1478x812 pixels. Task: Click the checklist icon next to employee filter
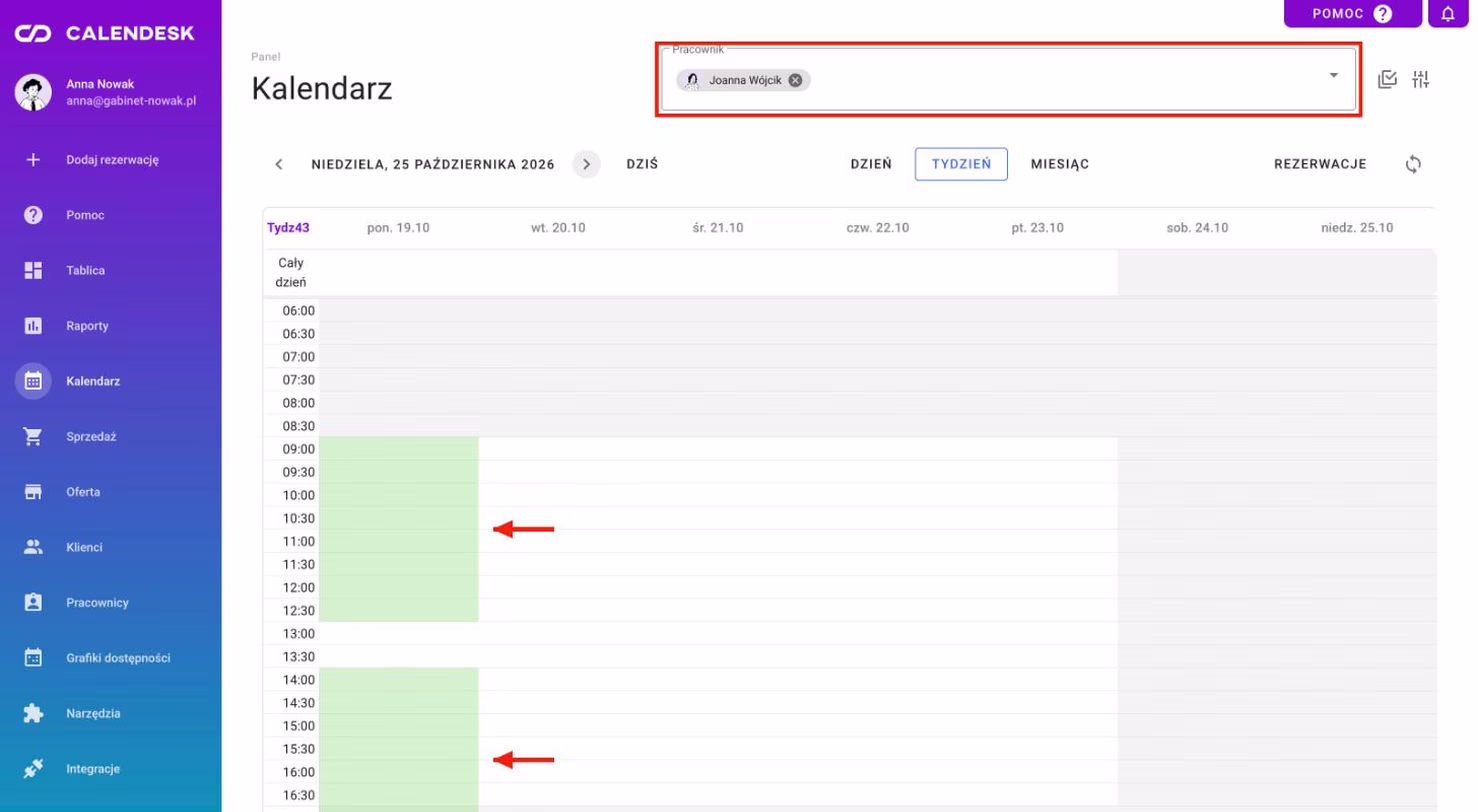click(1387, 80)
